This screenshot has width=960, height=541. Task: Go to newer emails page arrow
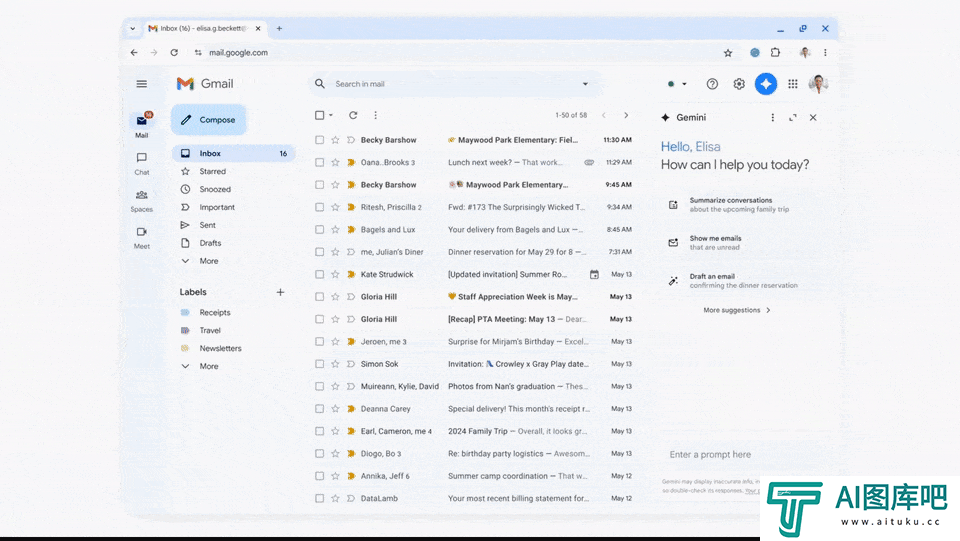(x=604, y=115)
